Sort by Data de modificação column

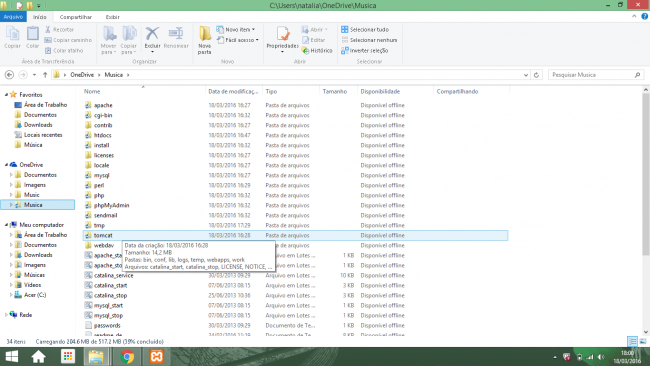point(233,91)
